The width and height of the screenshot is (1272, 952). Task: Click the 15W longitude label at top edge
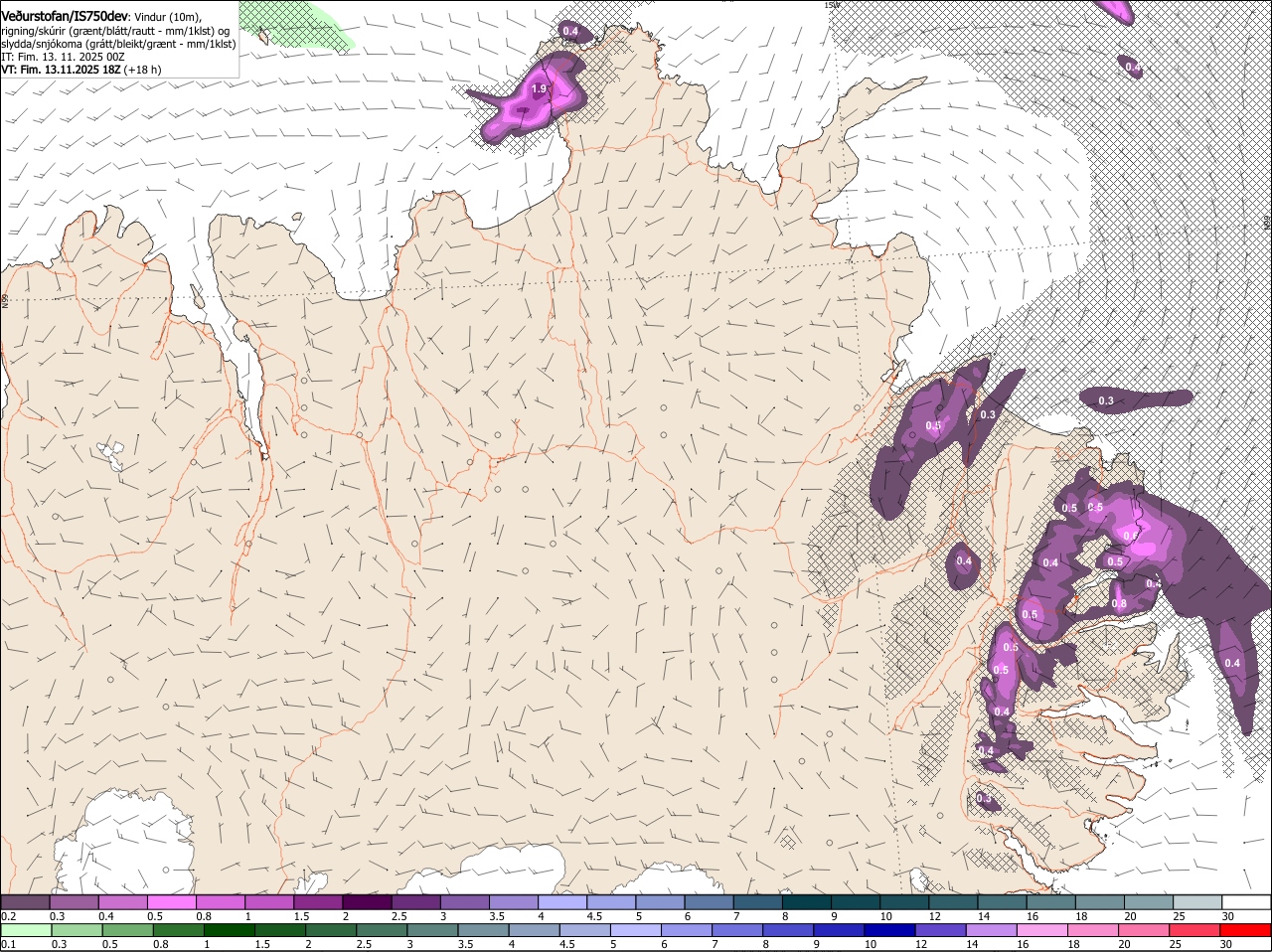(832, 5)
